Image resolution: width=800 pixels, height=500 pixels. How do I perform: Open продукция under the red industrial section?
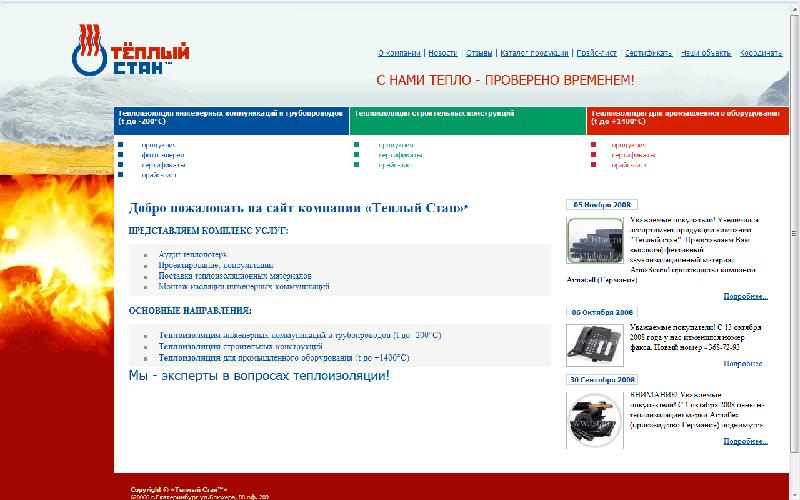click(629, 145)
